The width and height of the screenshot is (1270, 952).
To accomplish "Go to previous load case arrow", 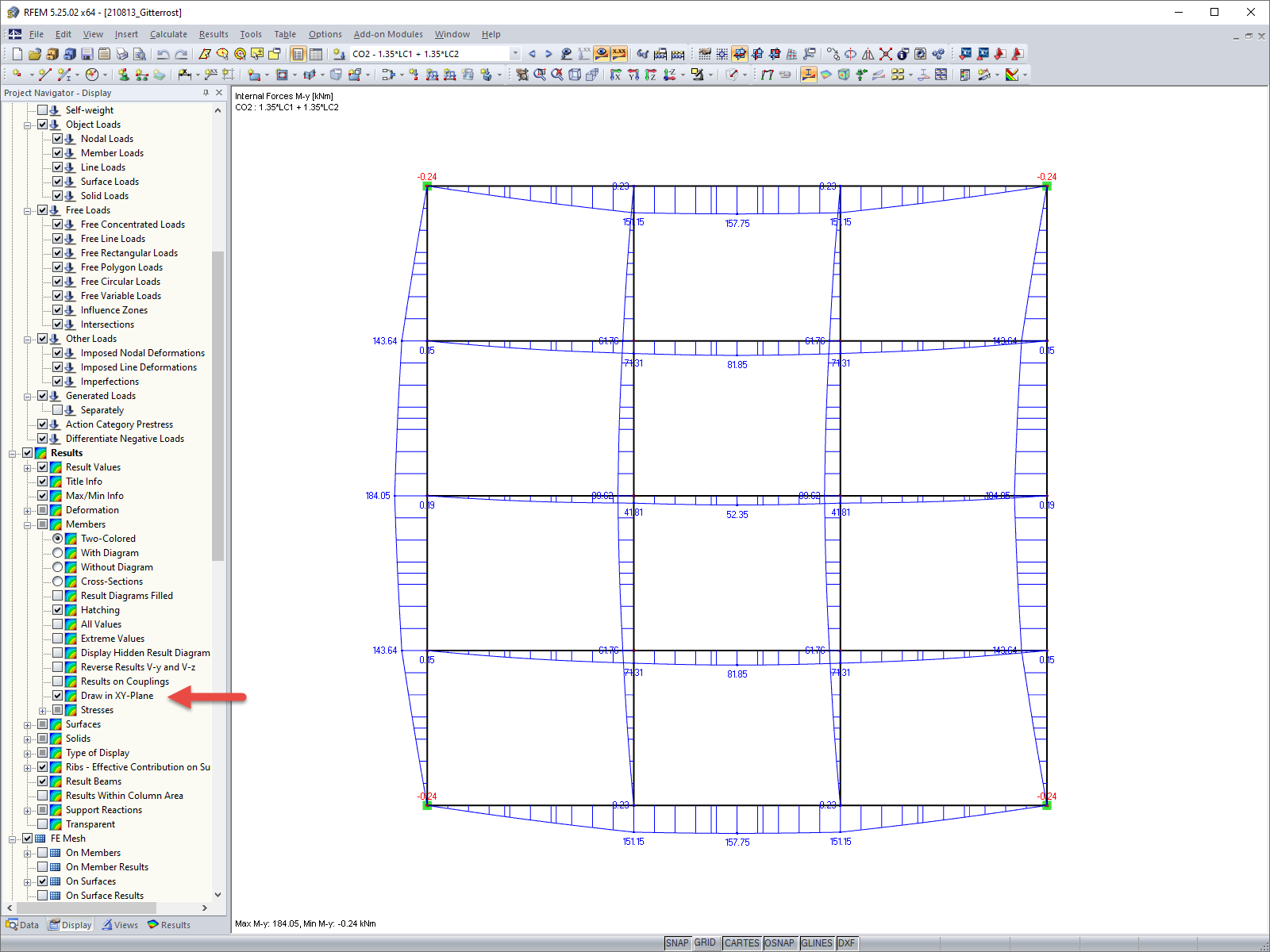I will point(532,54).
